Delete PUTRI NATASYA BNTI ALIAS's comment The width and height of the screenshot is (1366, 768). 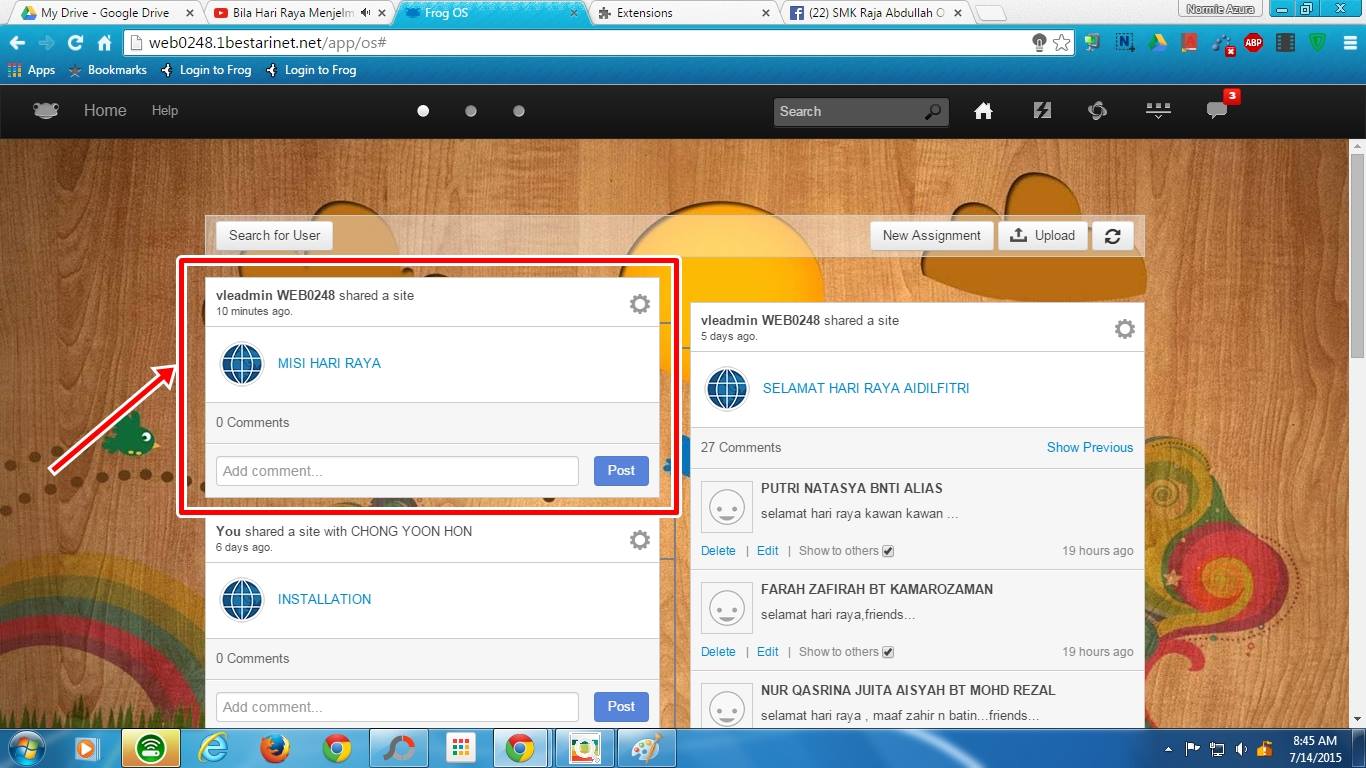tap(718, 551)
